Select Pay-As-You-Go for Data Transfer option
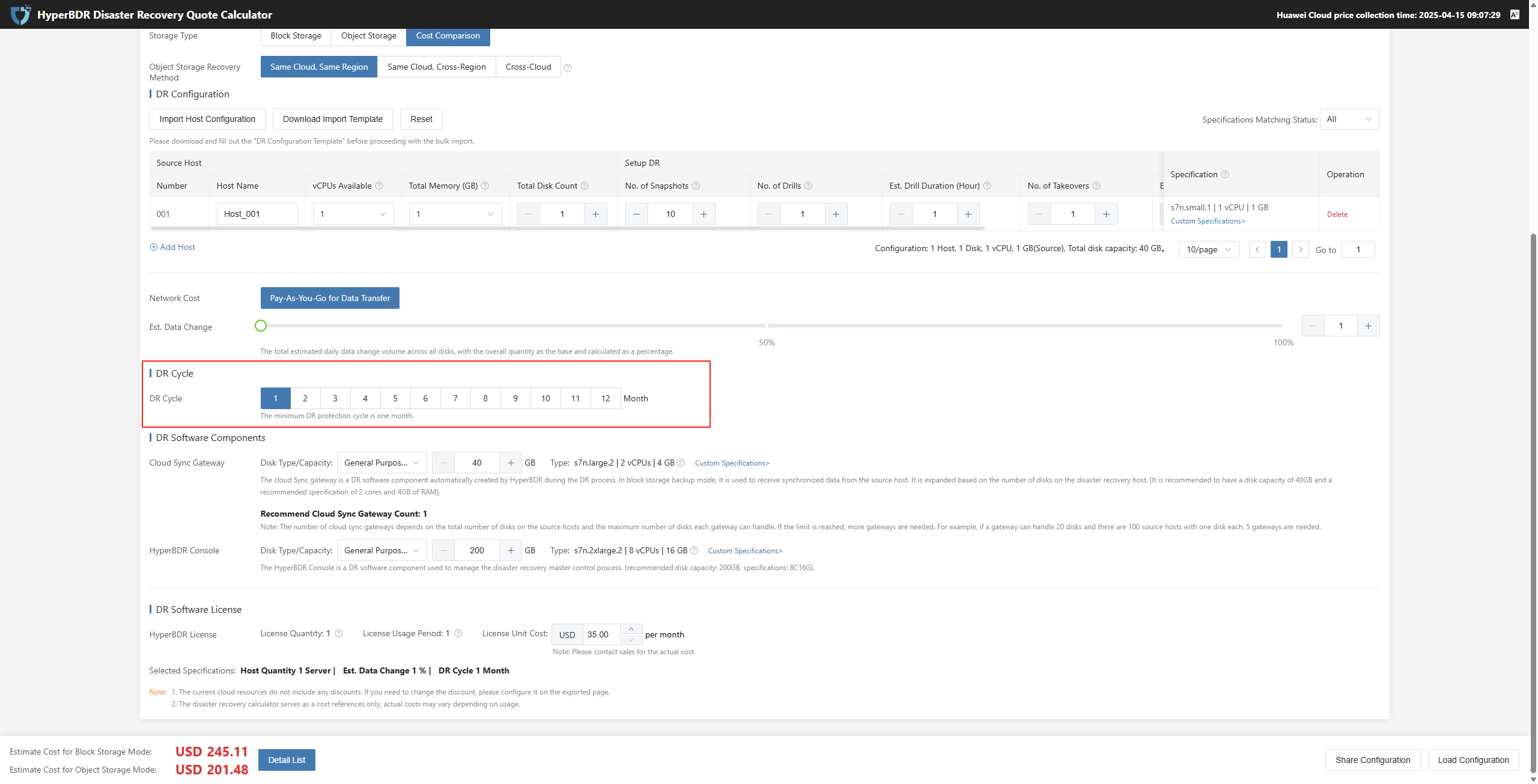Screen dimensions: 1538x784 tap(330, 299)
